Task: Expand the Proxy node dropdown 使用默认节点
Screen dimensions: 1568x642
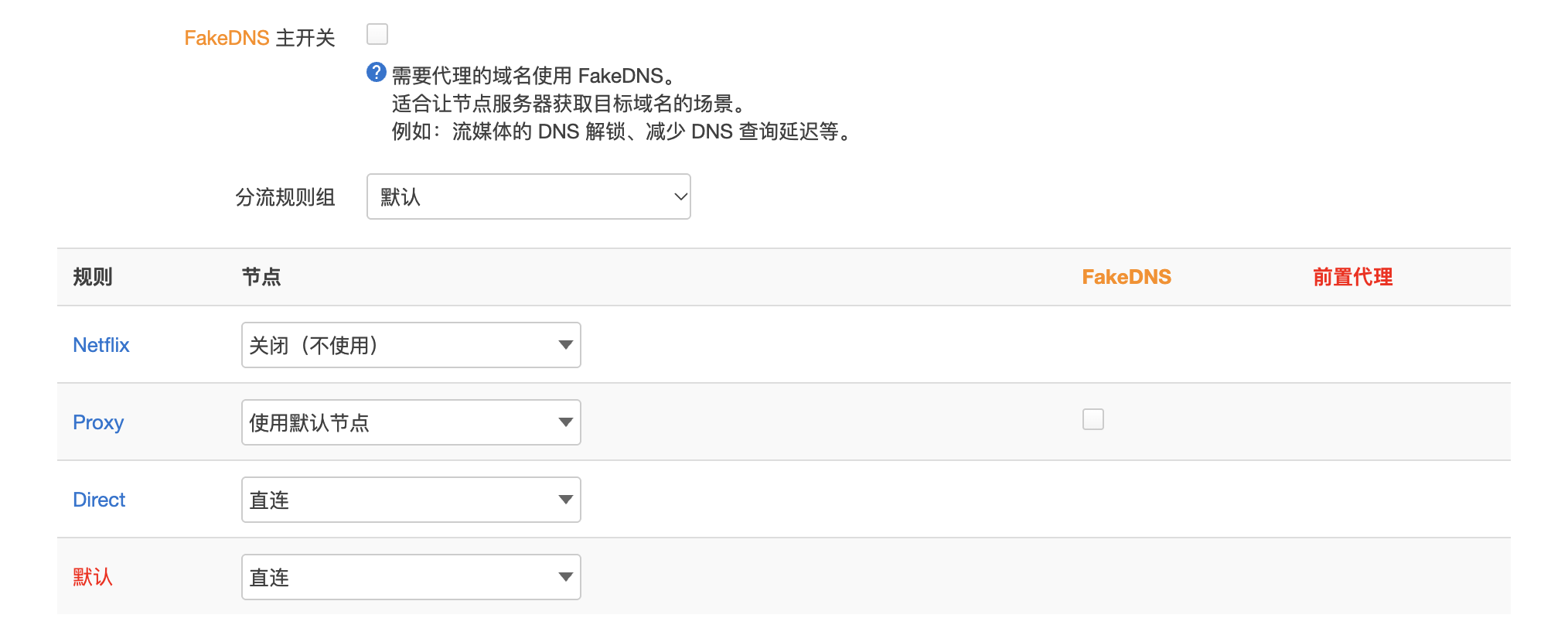Action: pos(411,422)
